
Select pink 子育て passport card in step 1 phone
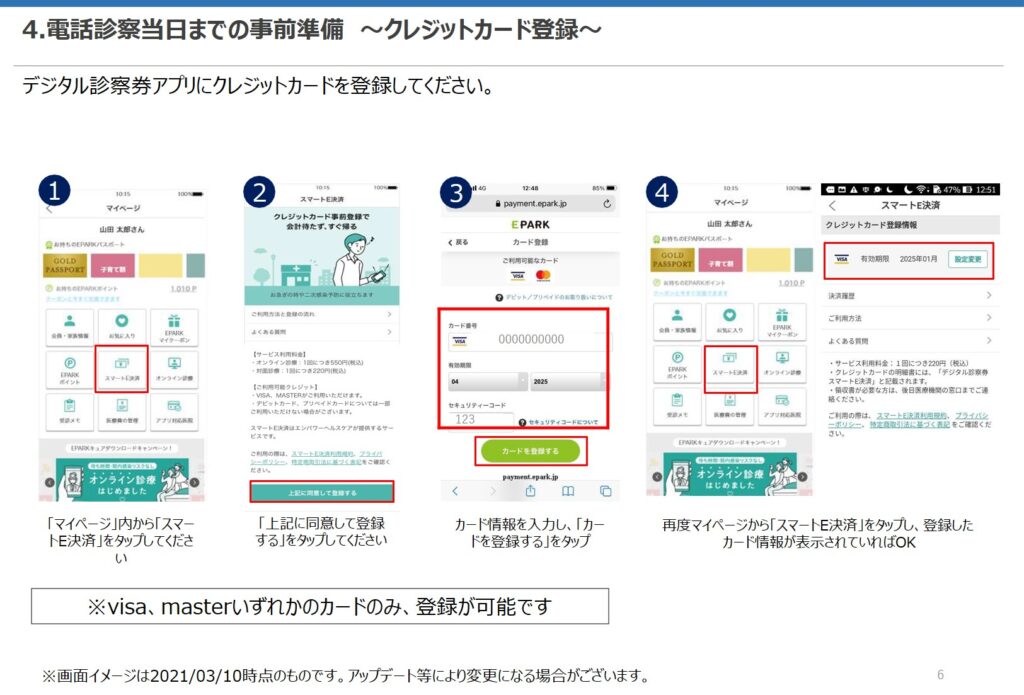point(112,265)
